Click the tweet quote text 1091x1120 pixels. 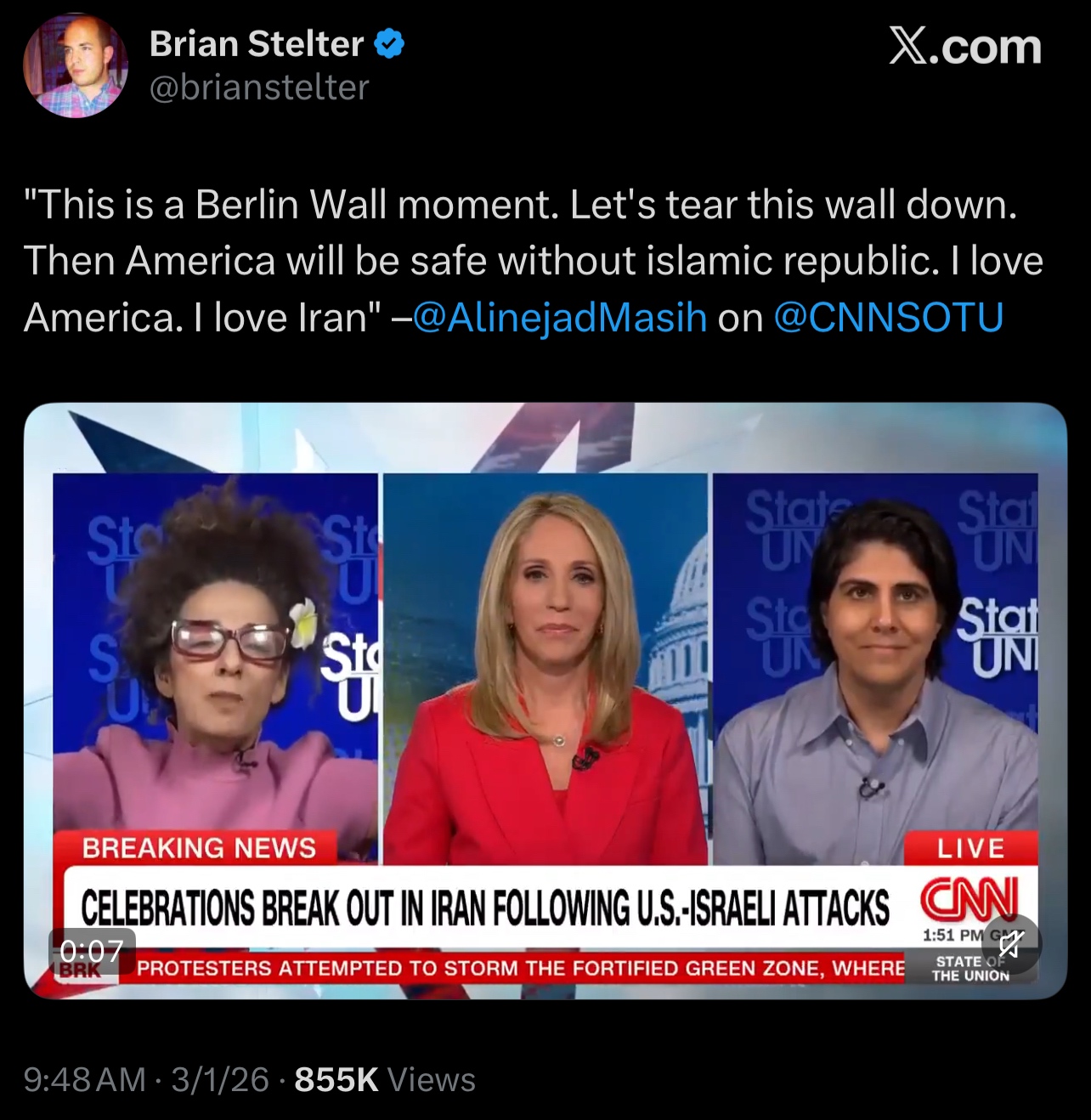(533, 261)
